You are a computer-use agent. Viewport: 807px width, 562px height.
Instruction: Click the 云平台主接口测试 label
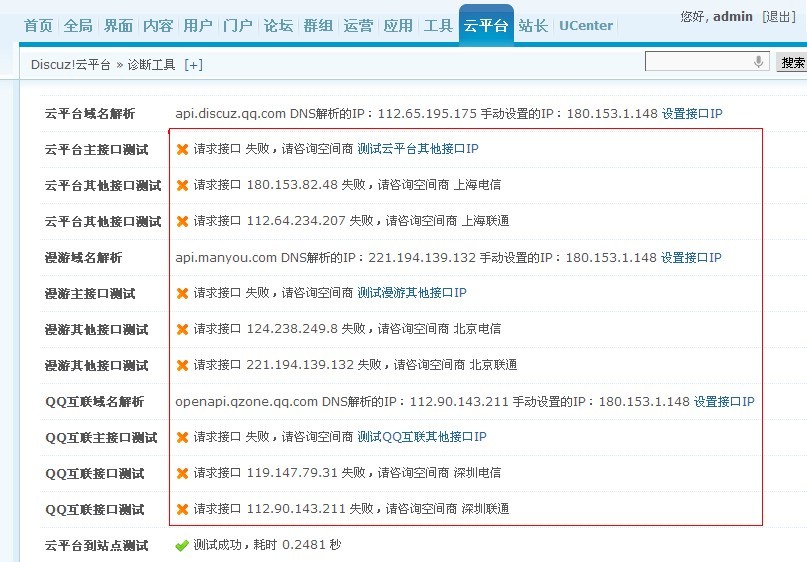coord(97,150)
